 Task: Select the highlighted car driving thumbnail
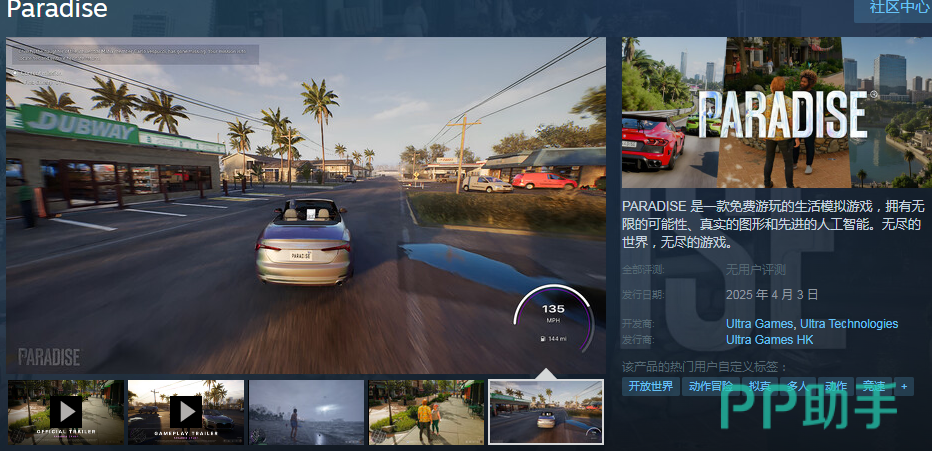546,411
